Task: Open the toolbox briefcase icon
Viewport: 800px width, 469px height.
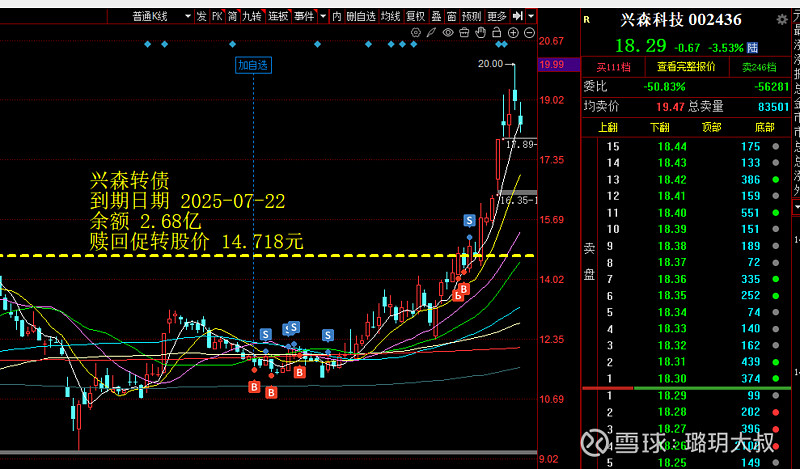Action: (x=464, y=33)
